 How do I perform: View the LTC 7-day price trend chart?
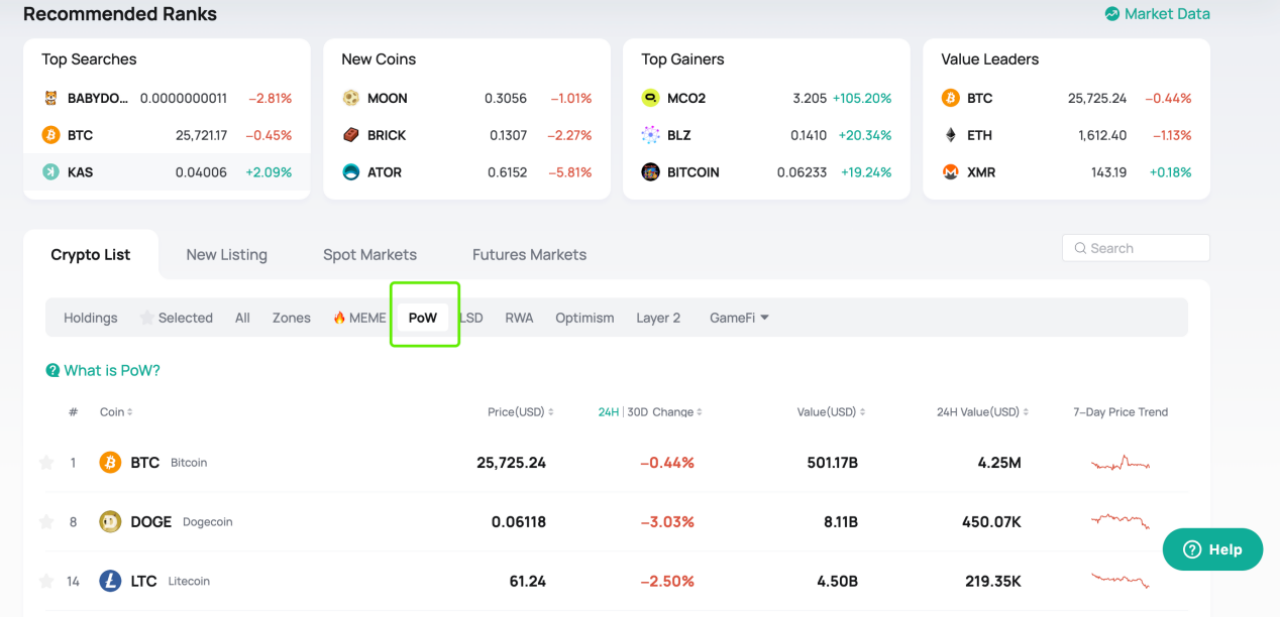(1120, 580)
